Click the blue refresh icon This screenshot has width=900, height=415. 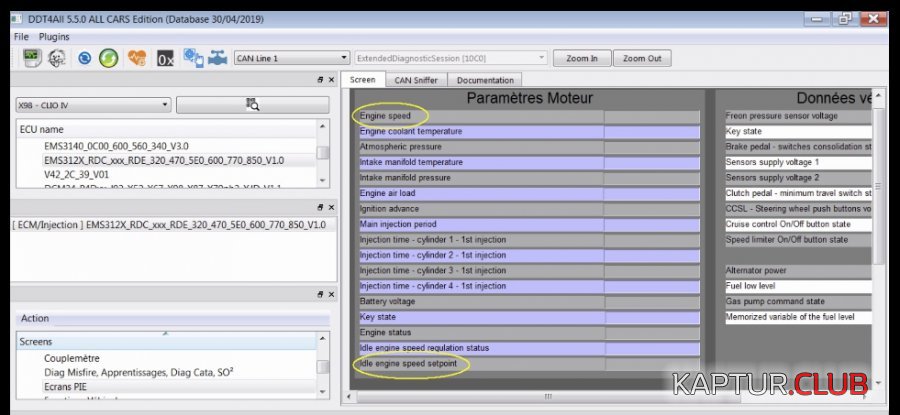point(85,58)
